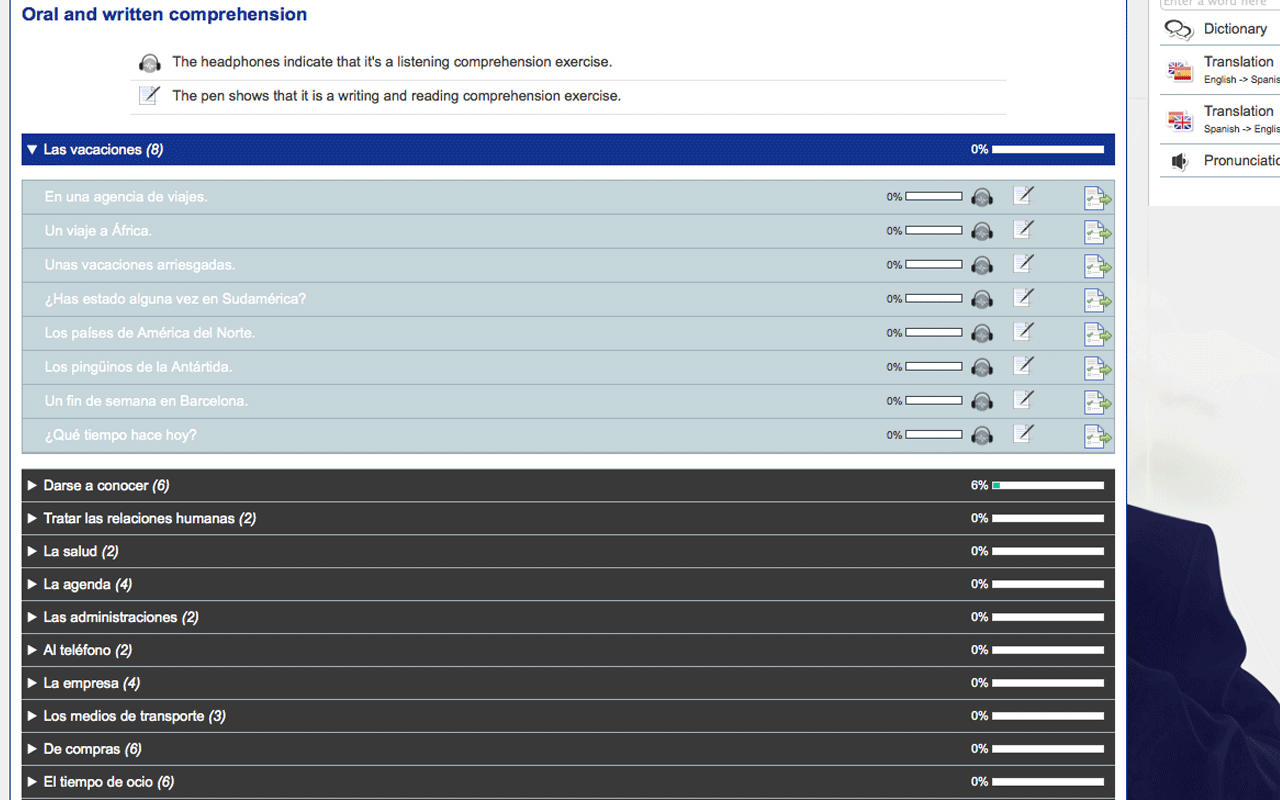
Task: Open headphones icon for 'Un fin de semana en Barcelona.'
Action: [982, 401]
